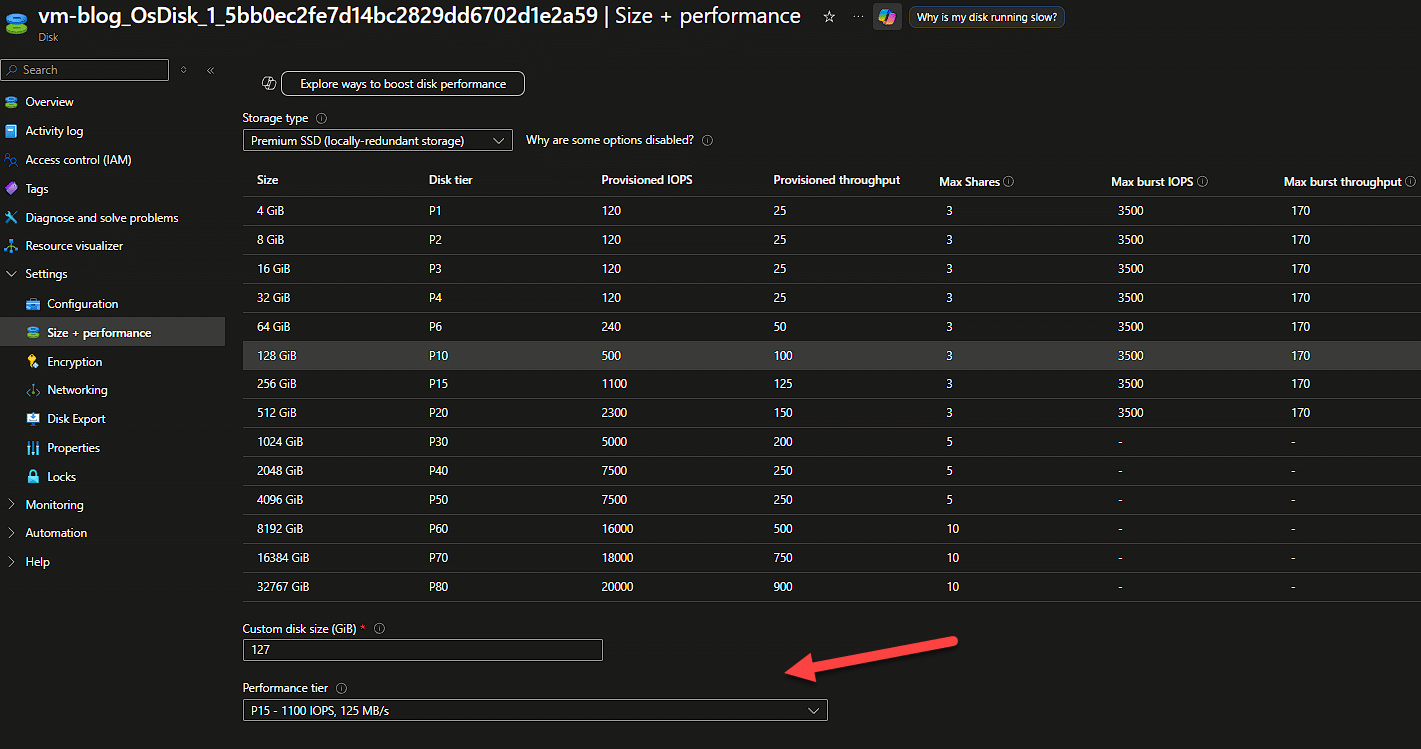The height and width of the screenshot is (749, 1421).
Task: Click the Performance tier info icon
Action: click(341, 688)
